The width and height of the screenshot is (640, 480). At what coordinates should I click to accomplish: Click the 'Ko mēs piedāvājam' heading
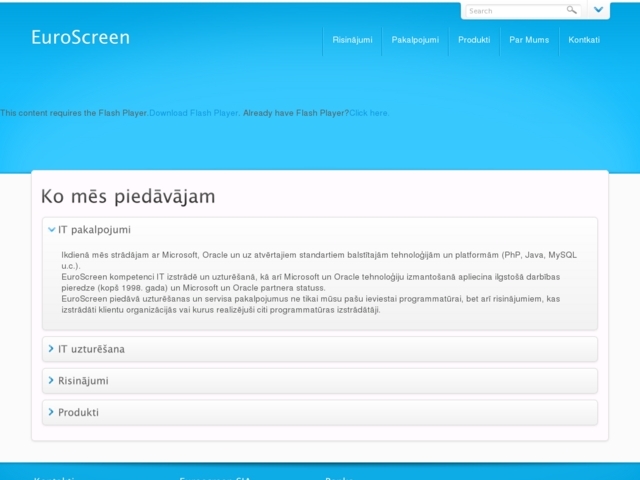128,196
